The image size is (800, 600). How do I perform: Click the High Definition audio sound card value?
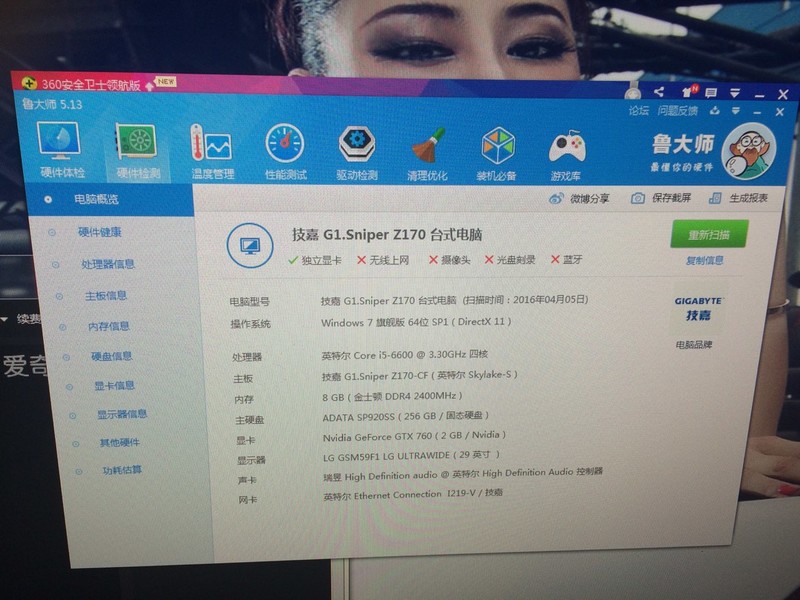(x=463, y=474)
